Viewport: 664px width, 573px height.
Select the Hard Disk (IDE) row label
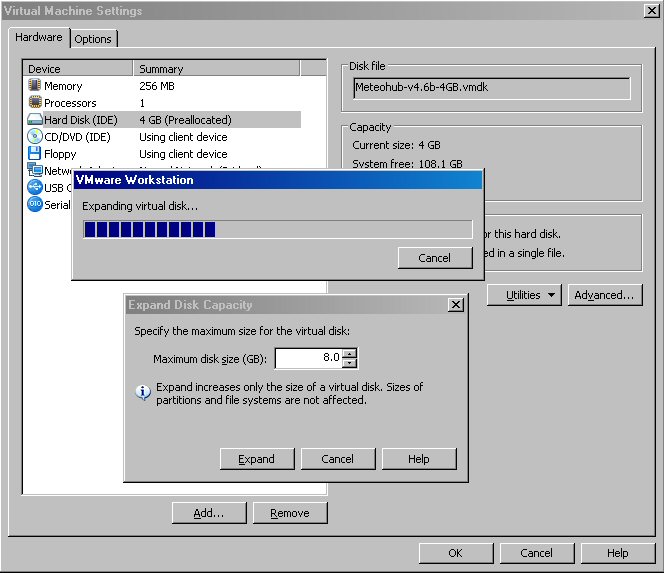coord(81,120)
